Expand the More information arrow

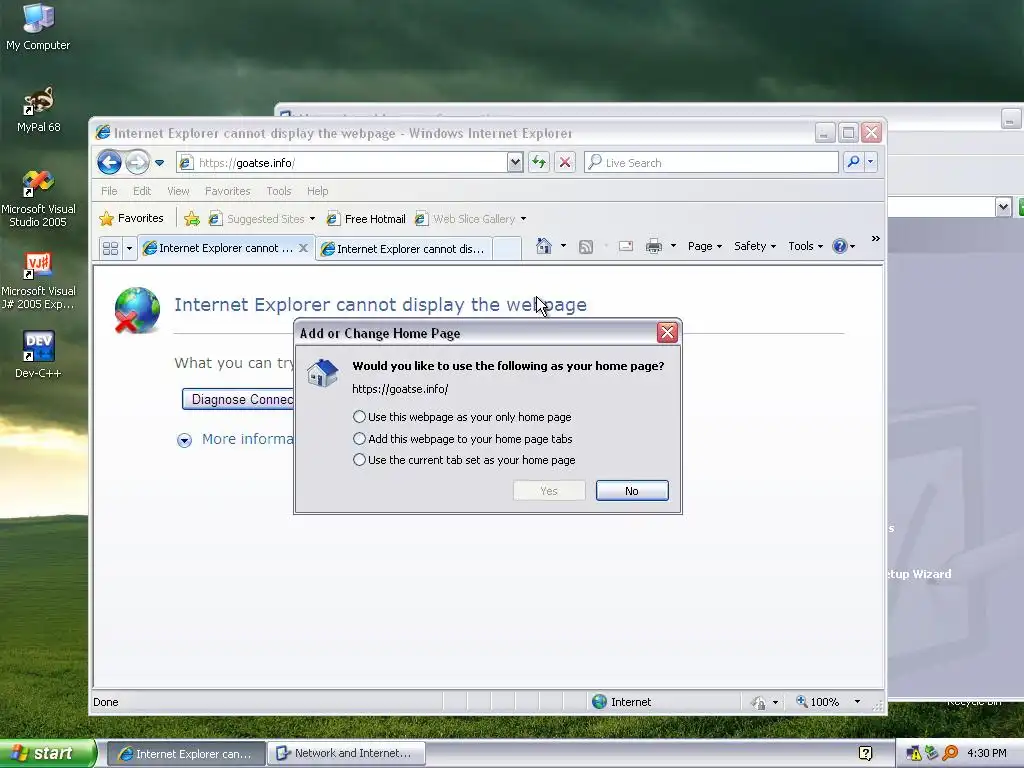click(184, 440)
